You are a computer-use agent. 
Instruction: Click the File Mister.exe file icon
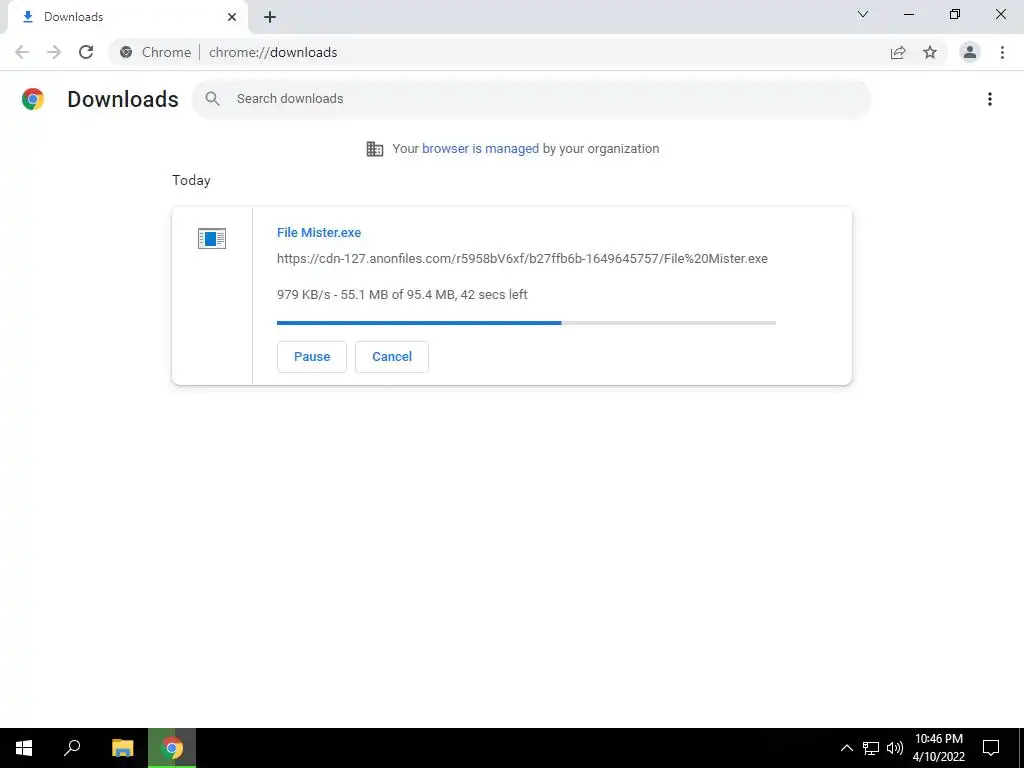point(212,239)
